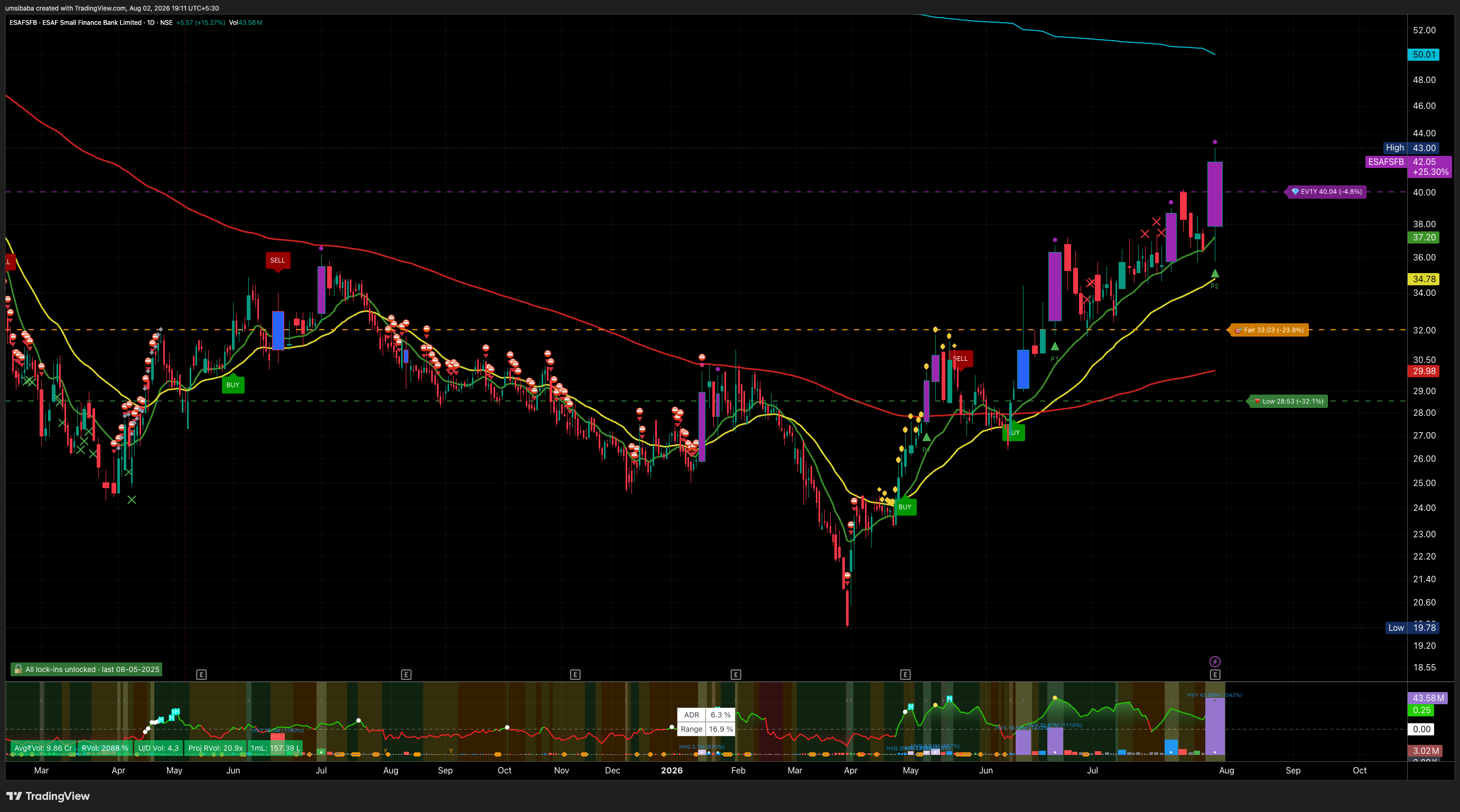Click the ESAF Small Finance Bank Limited title
This screenshot has height=812, width=1460.
point(92,23)
